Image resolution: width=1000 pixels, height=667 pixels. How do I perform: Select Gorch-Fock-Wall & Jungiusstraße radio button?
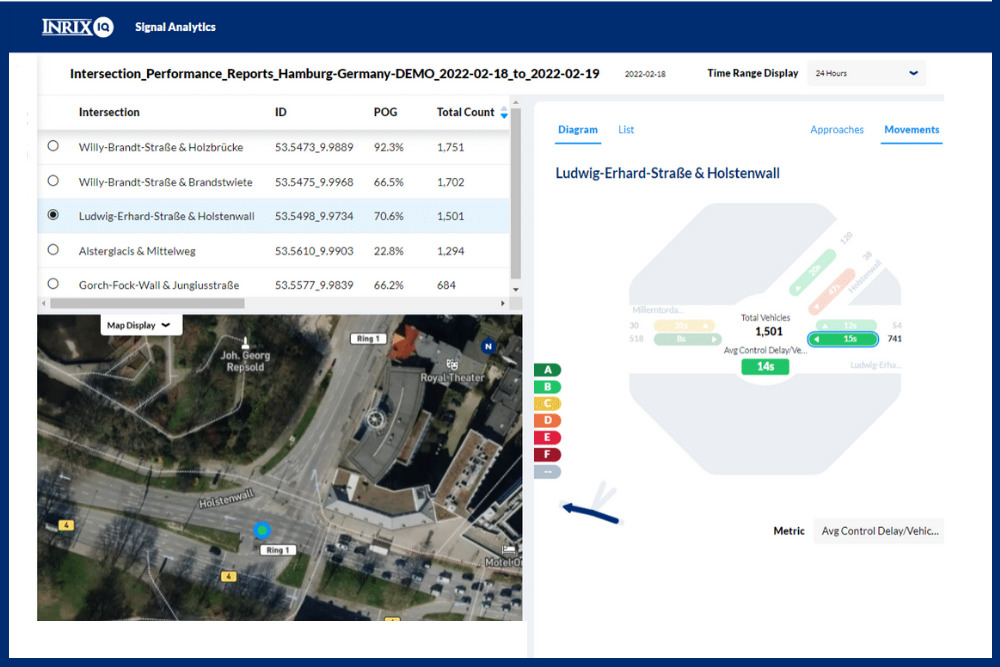(x=53, y=285)
